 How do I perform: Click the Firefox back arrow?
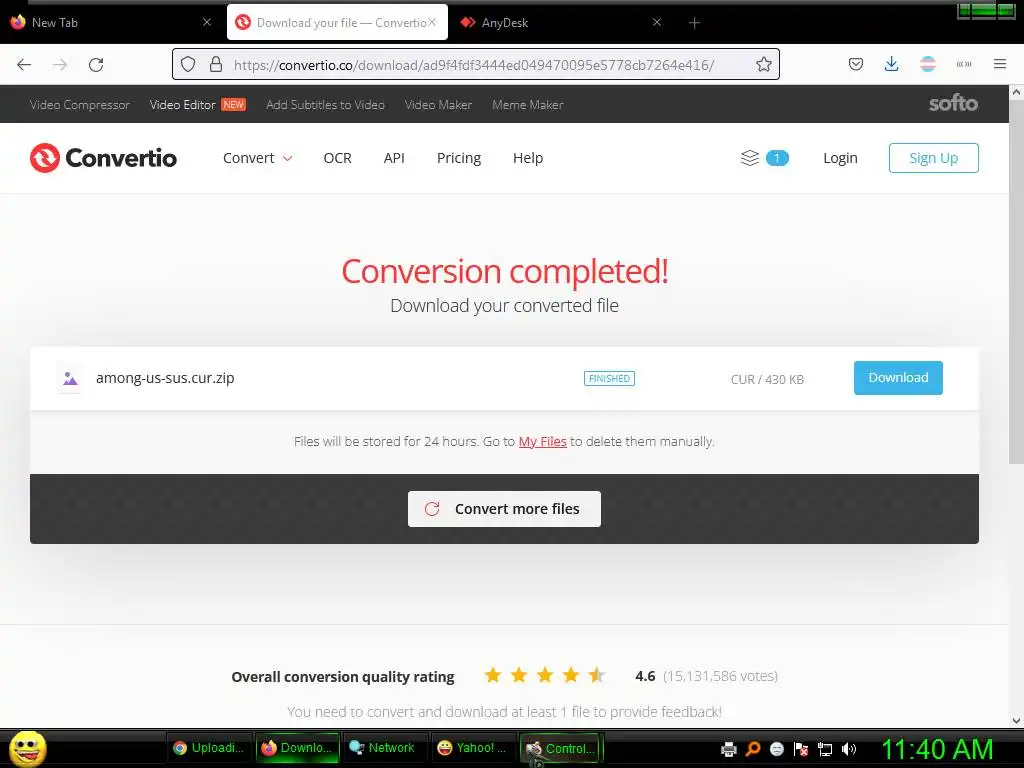pos(24,65)
